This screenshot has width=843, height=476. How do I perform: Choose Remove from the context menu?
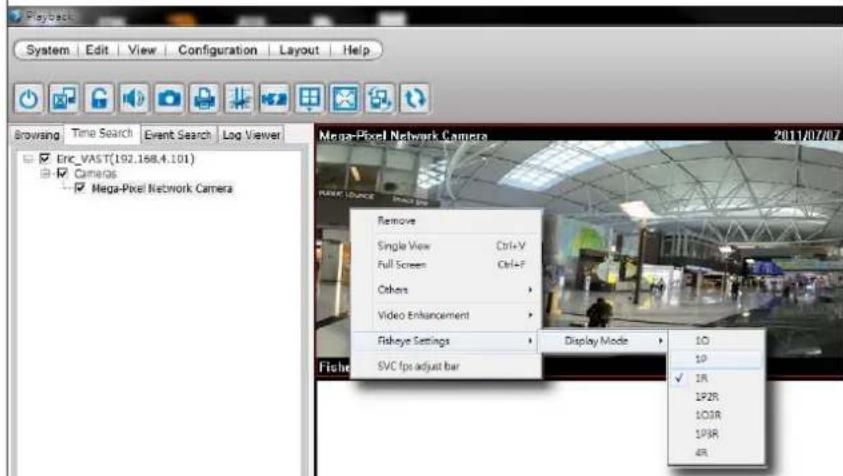point(446,221)
